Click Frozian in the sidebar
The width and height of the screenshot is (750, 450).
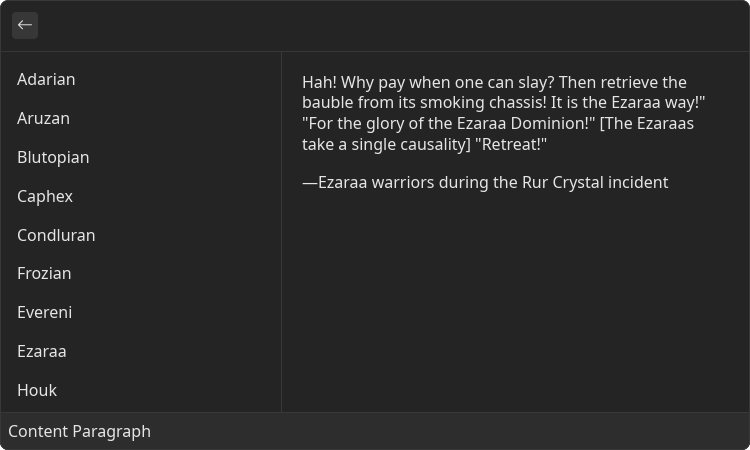pyautogui.click(x=141, y=274)
